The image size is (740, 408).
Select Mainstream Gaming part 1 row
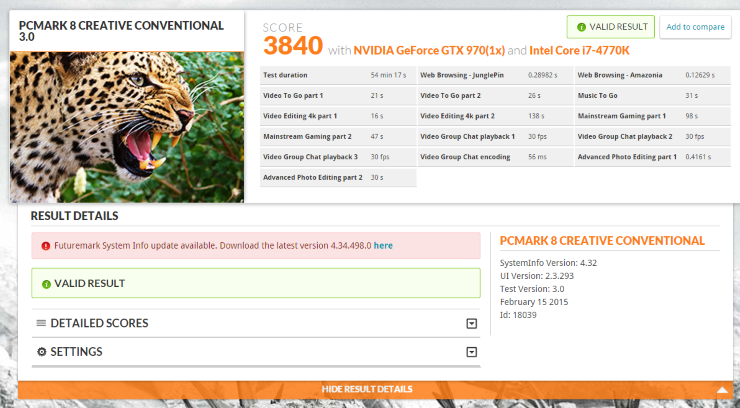point(653,116)
